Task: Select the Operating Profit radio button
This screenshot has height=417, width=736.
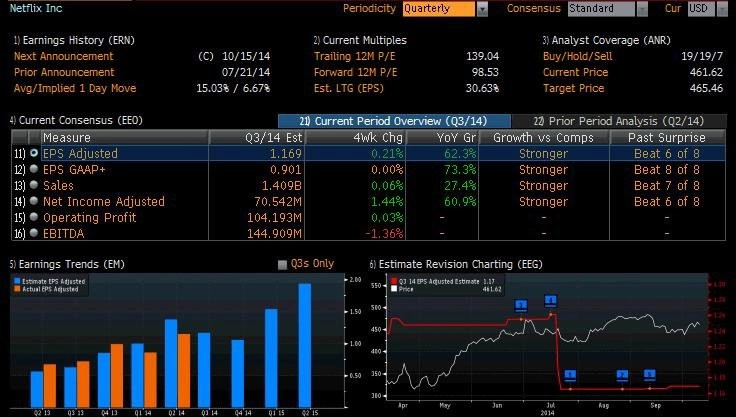Action: (34, 217)
